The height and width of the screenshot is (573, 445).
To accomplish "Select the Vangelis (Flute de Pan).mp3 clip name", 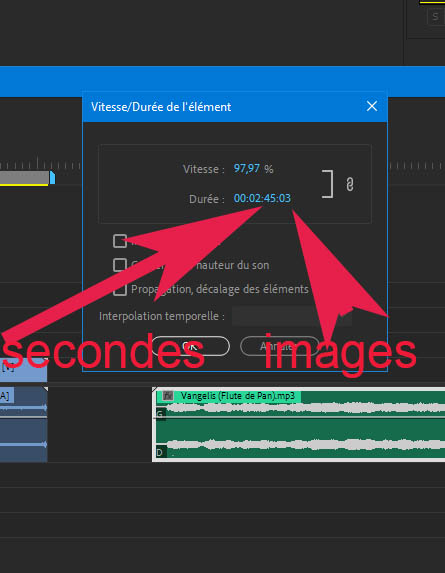I will tap(238, 396).
